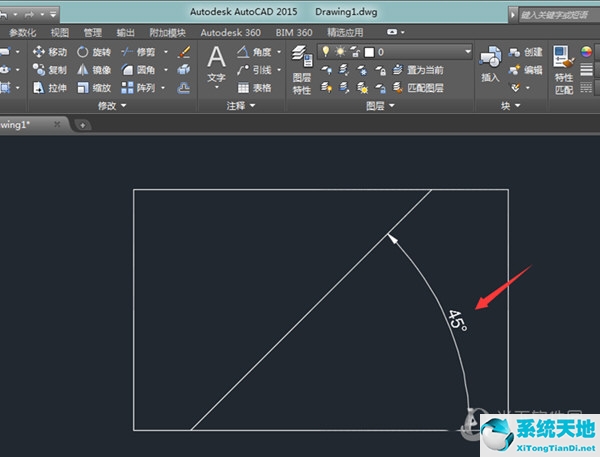This screenshot has height=457, width=600.
Task: Switch to the Output (输出) ribbon tab
Action: coord(126,32)
